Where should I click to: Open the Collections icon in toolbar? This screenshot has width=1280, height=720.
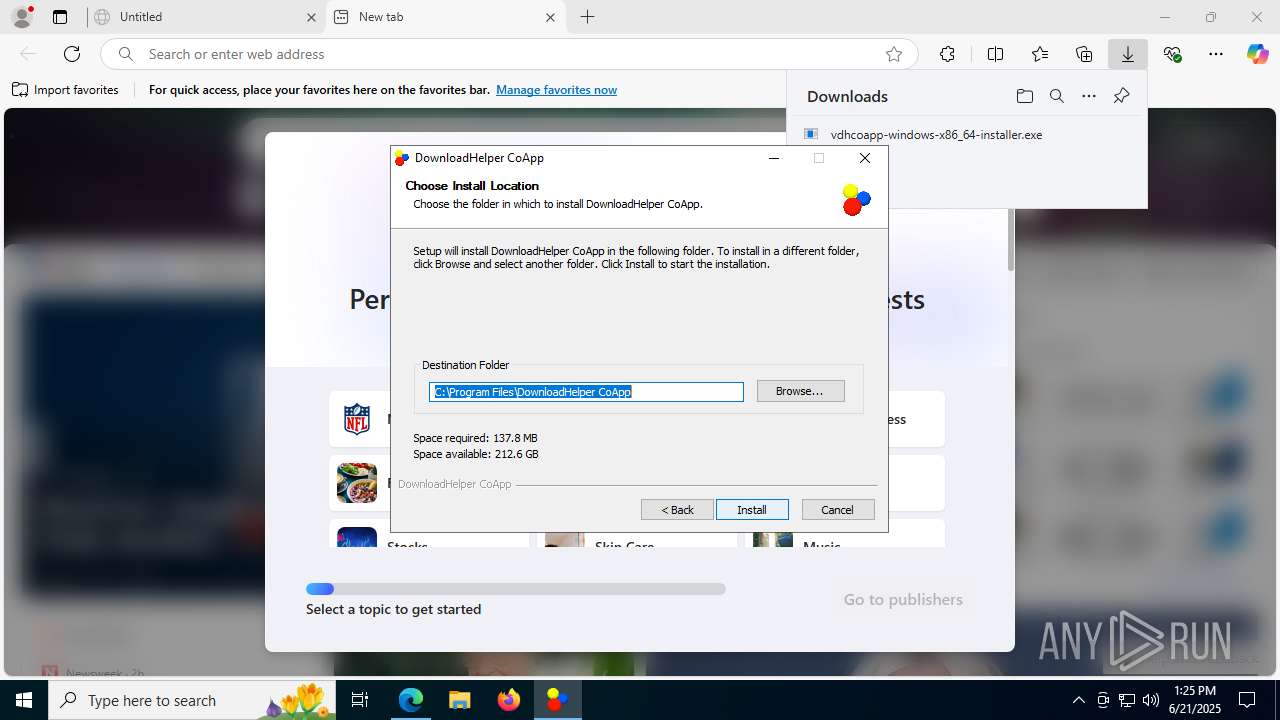click(1084, 54)
